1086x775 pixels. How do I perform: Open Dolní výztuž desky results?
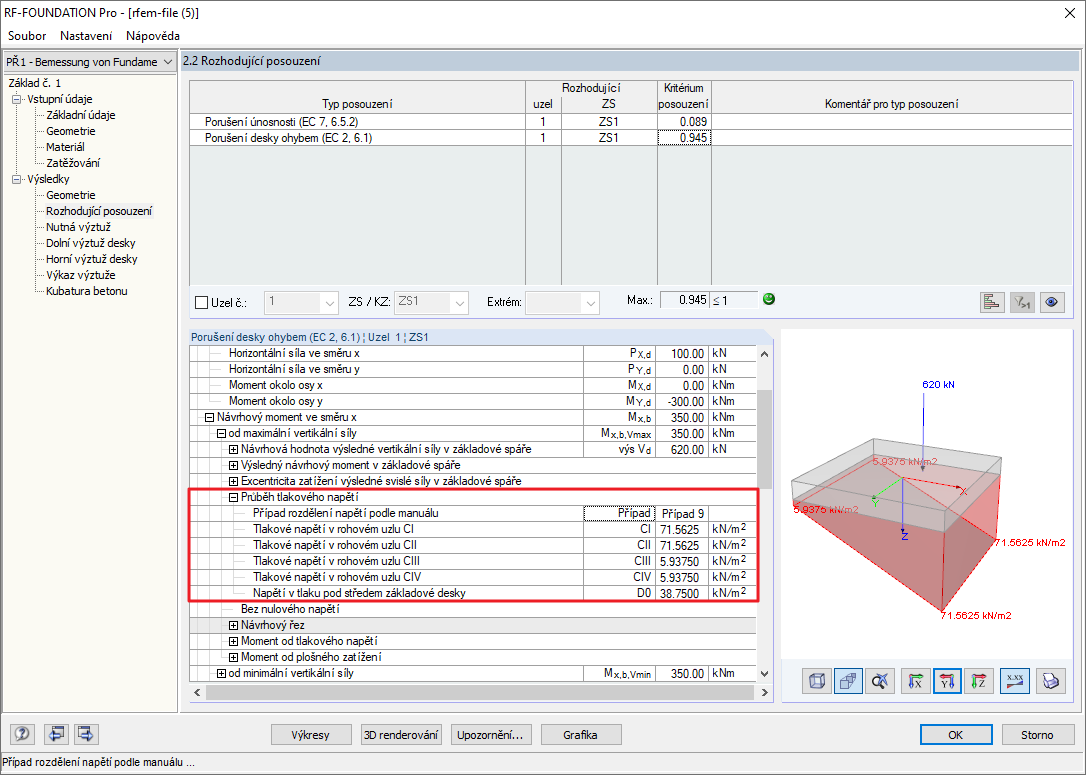[91, 243]
